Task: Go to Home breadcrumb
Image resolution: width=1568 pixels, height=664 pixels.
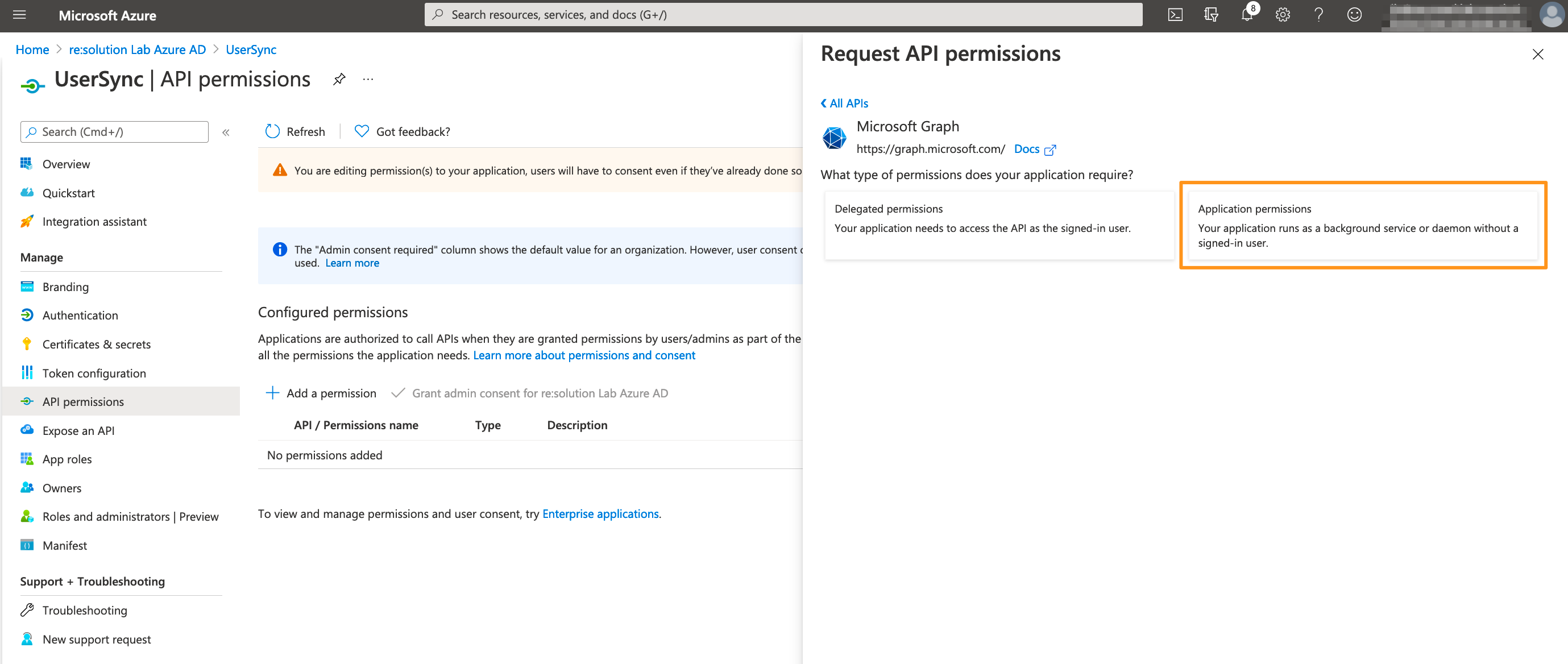Action: pyautogui.click(x=32, y=49)
